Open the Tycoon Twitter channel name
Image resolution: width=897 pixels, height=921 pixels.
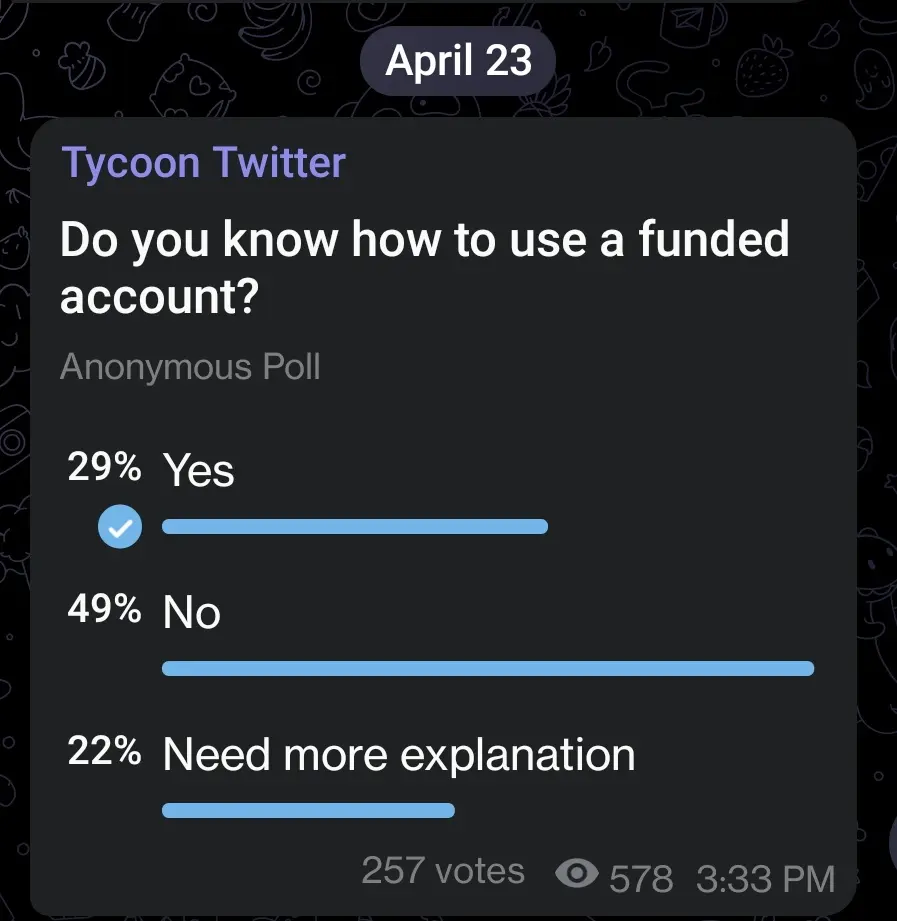point(204,164)
